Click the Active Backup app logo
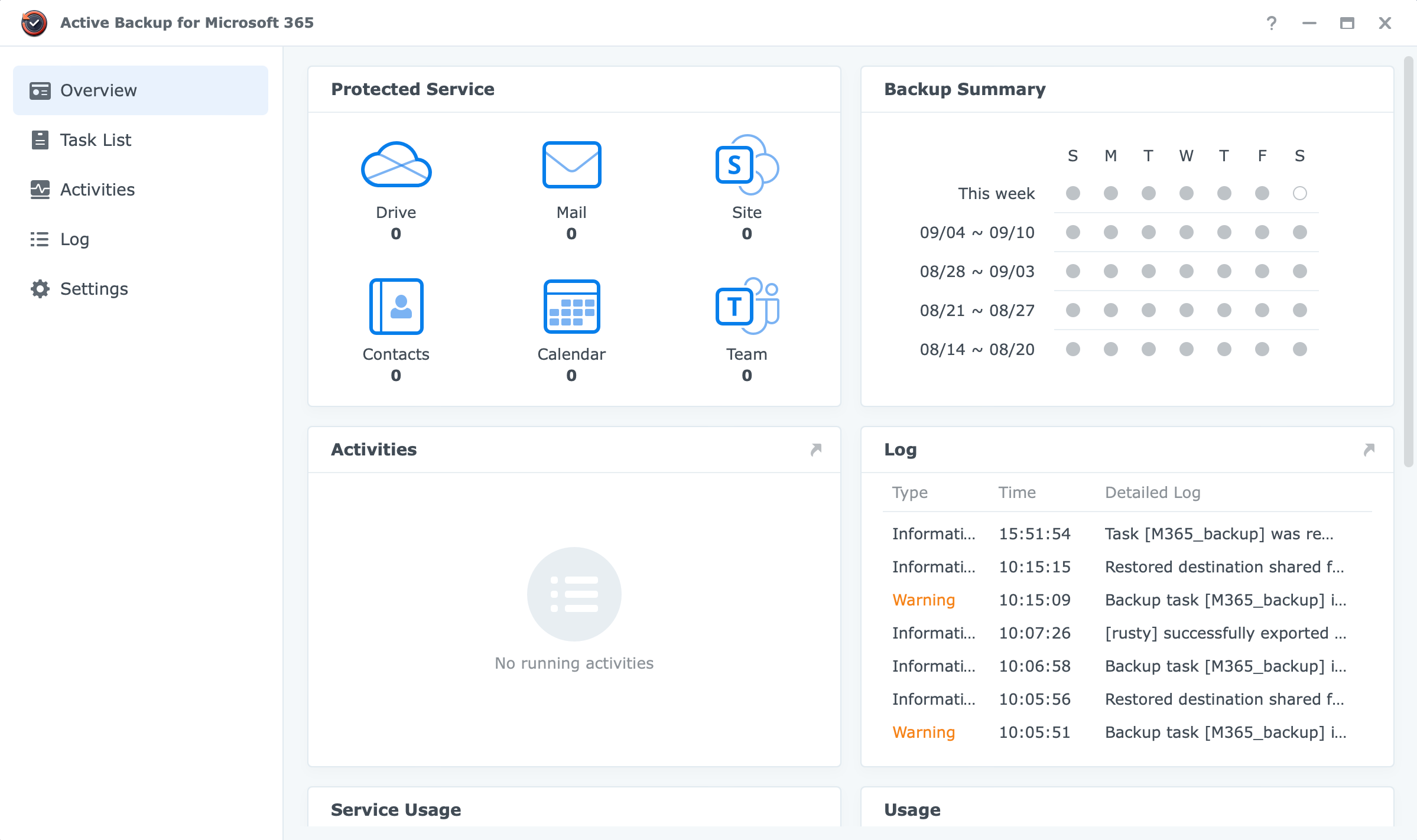The height and width of the screenshot is (840, 1417). [x=34, y=23]
